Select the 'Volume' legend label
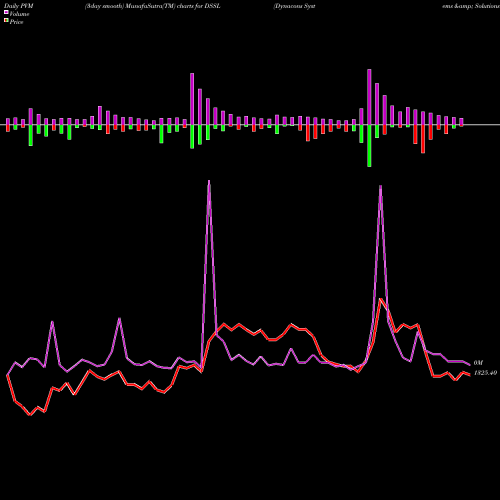This screenshot has width=500, height=500. point(19,14)
